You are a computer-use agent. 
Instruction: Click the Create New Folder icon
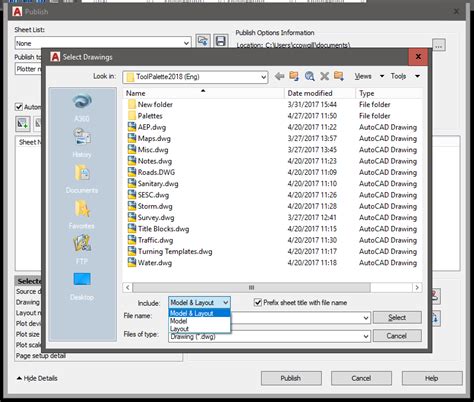tap(339, 76)
